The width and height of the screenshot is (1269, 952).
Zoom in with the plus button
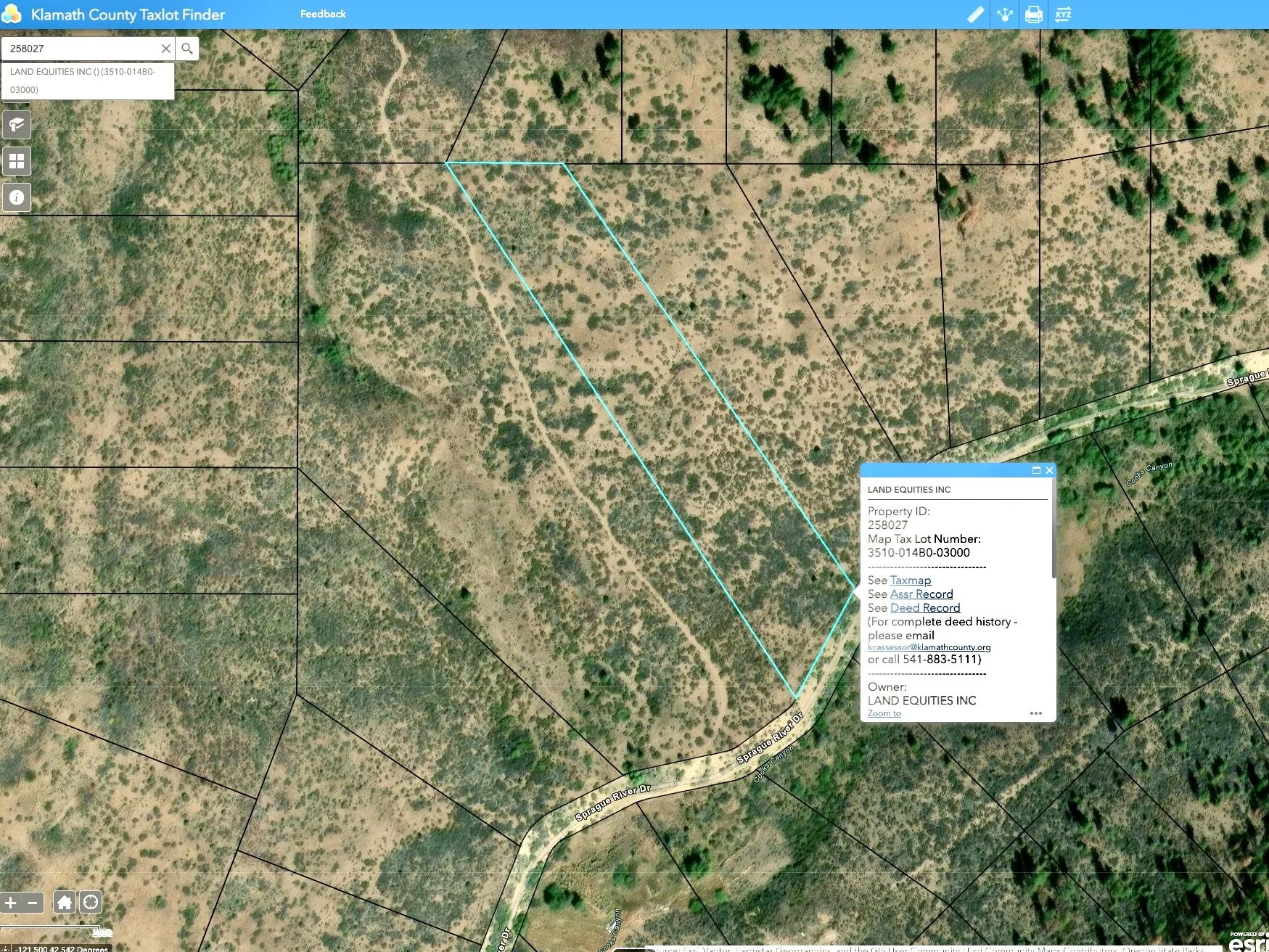(12, 902)
